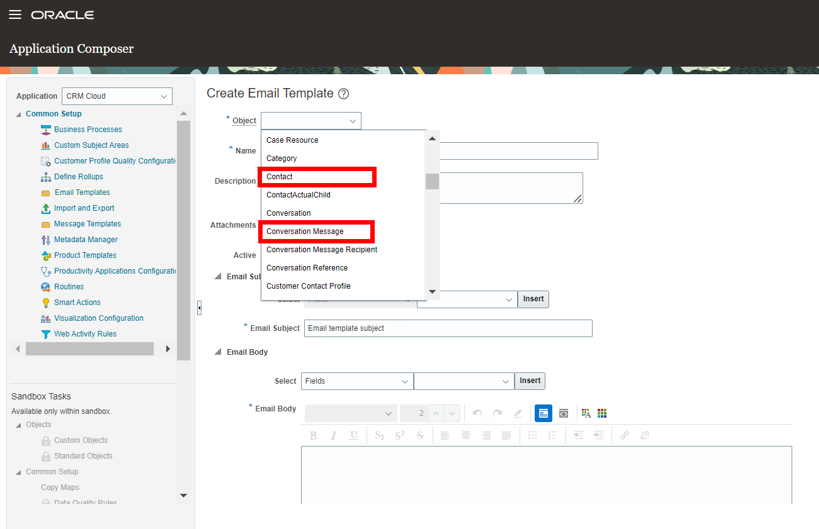
Task: Collapse the Email Body section
Action: point(218,352)
